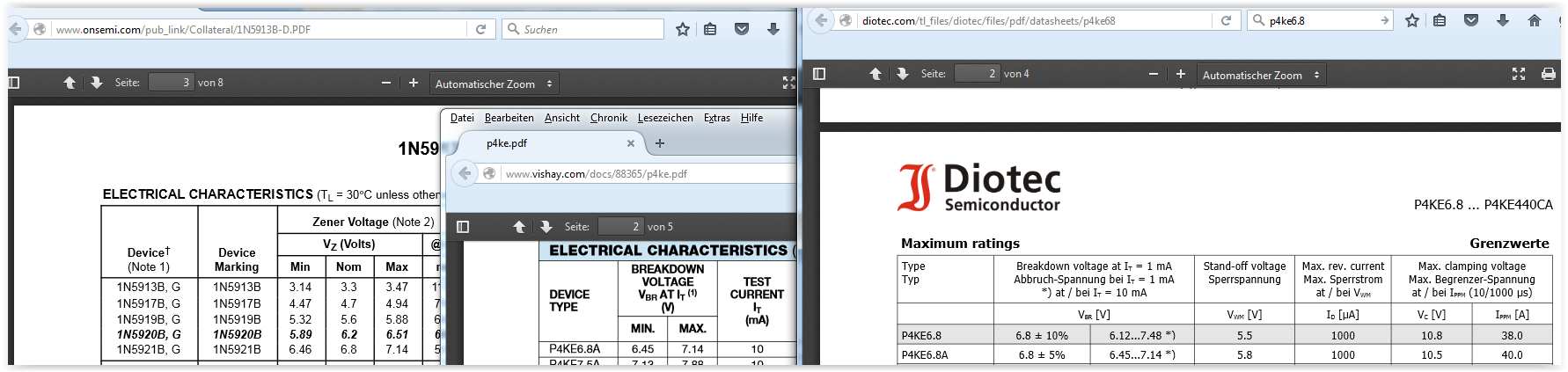Go back in the Vishay window
The image size is (1568, 372).
click(x=465, y=173)
